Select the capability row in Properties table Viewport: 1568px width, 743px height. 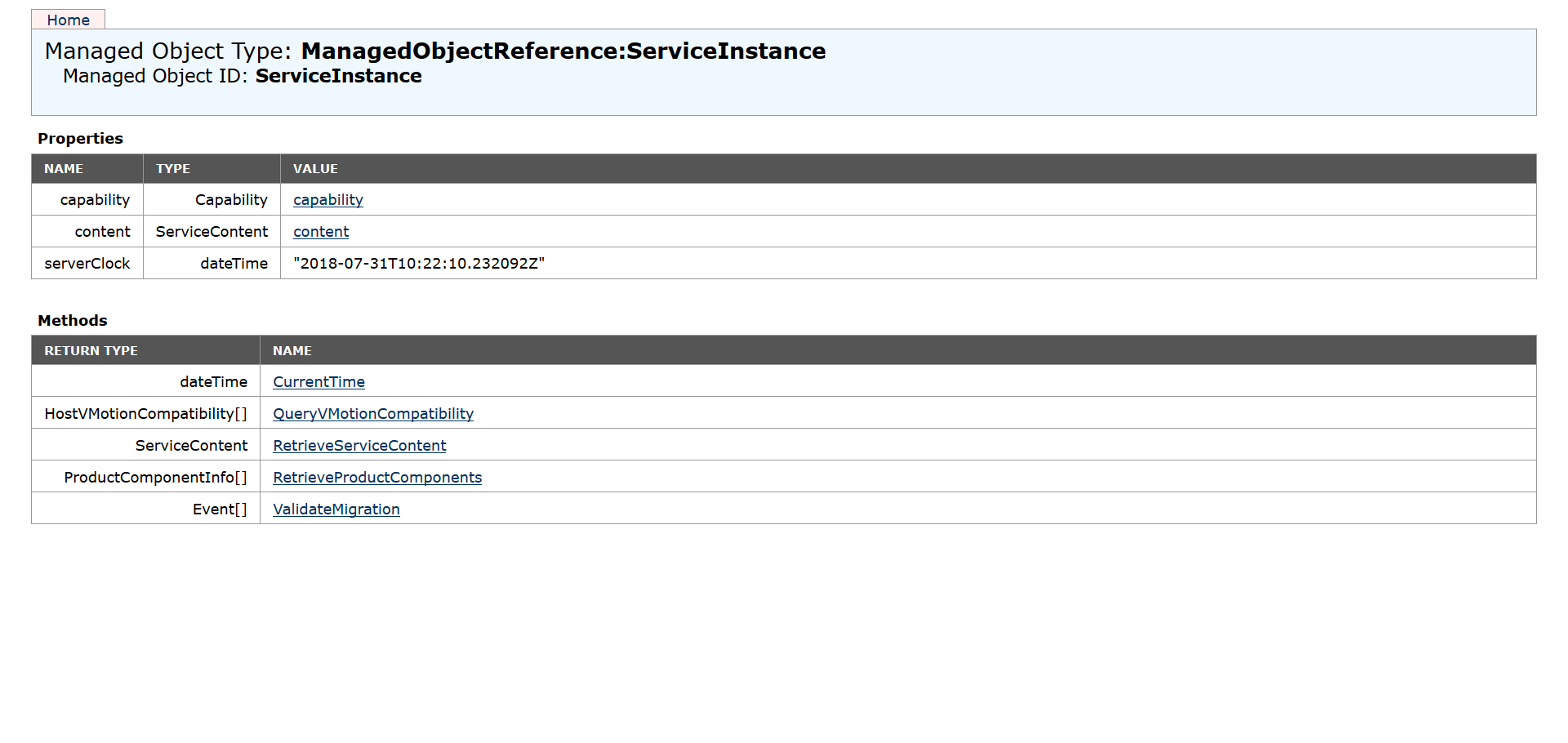coord(95,199)
